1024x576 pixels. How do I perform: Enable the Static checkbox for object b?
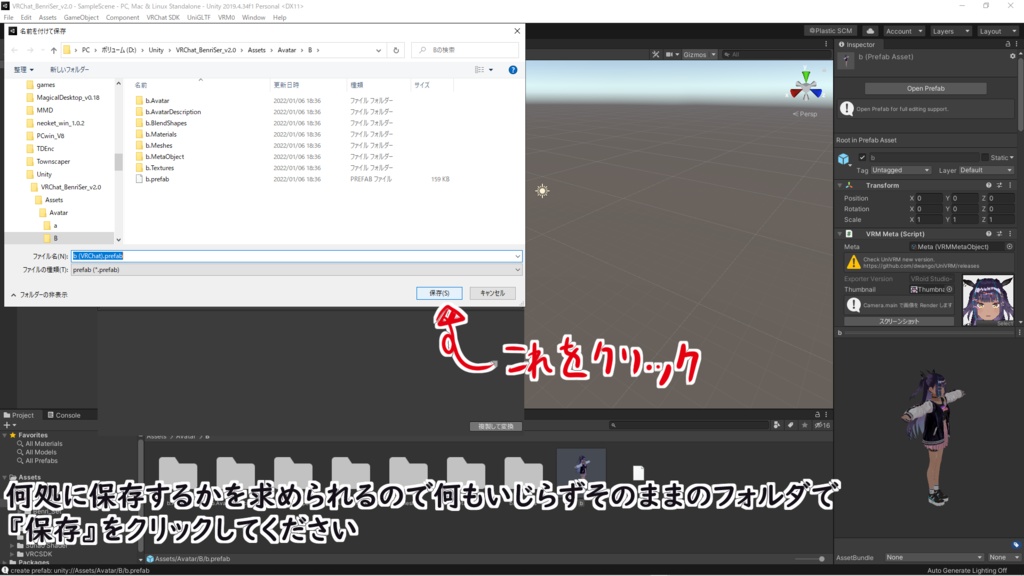pos(985,157)
